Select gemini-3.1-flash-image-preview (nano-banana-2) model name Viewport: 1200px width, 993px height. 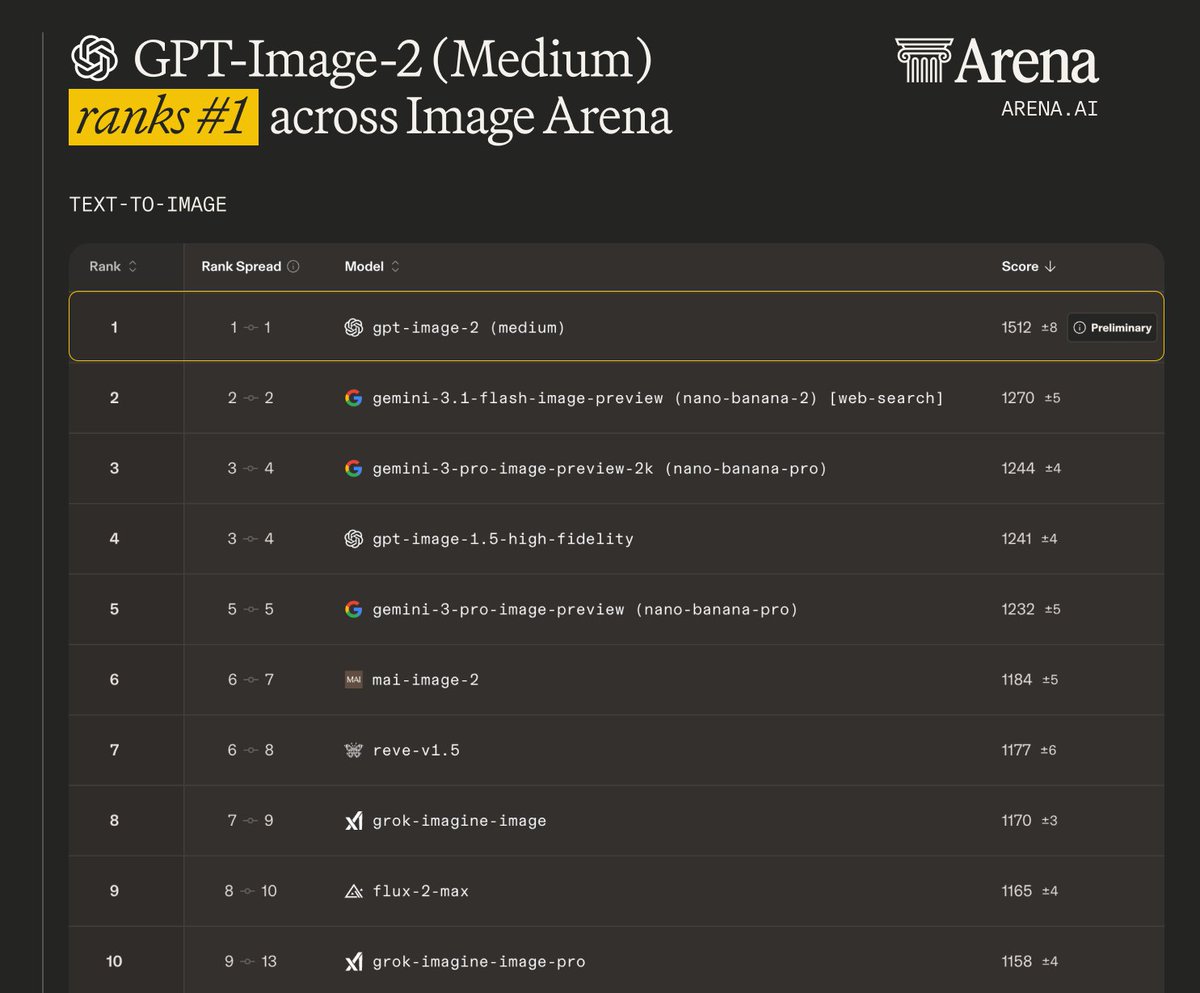pyautogui.click(x=658, y=398)
